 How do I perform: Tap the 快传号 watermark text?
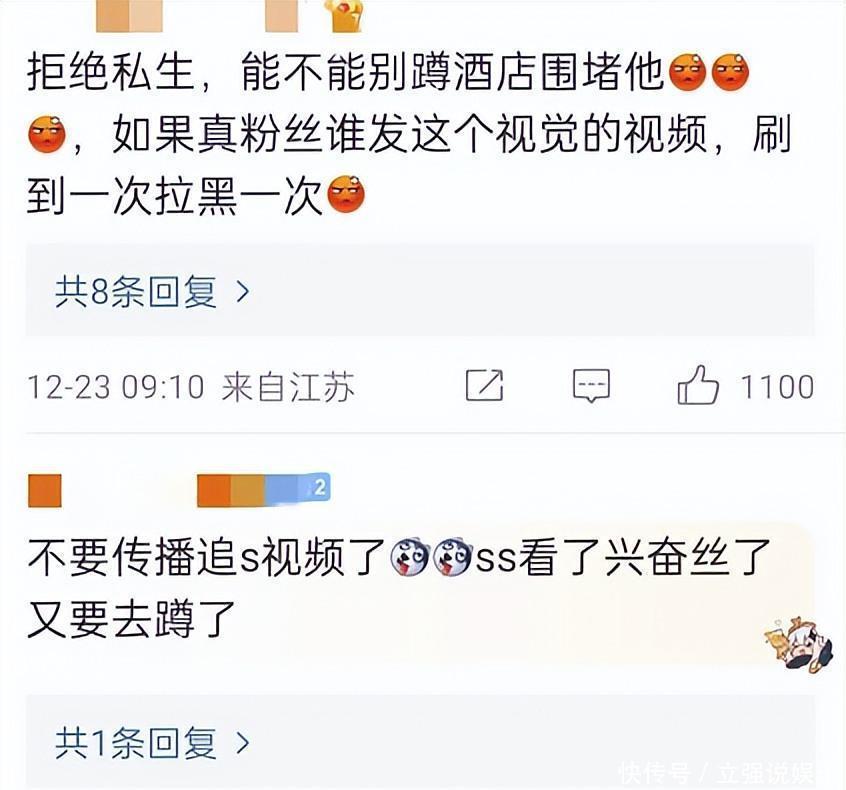[x=654, y=773]
